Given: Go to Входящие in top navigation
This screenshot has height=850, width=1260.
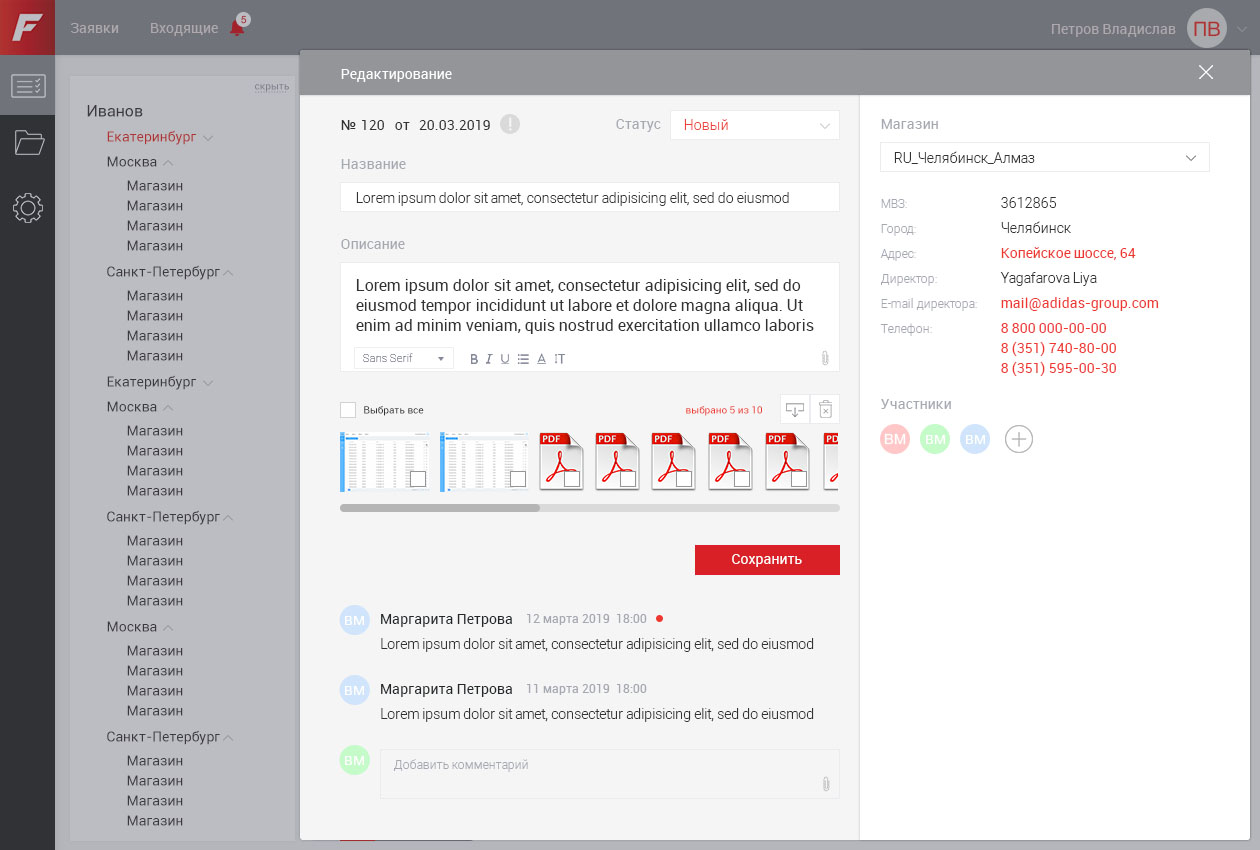Looking at the screenshot, I should coord(184,28).
